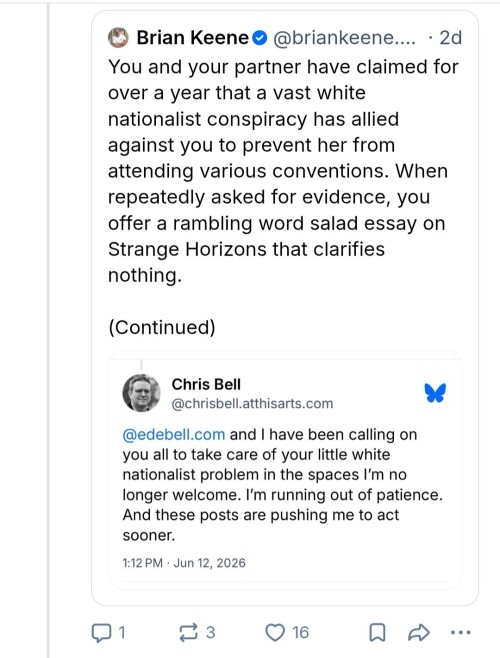Viewport: 500px width, 658px height.
Task: Click the like count of 16
Action: [x=301, y=632]
